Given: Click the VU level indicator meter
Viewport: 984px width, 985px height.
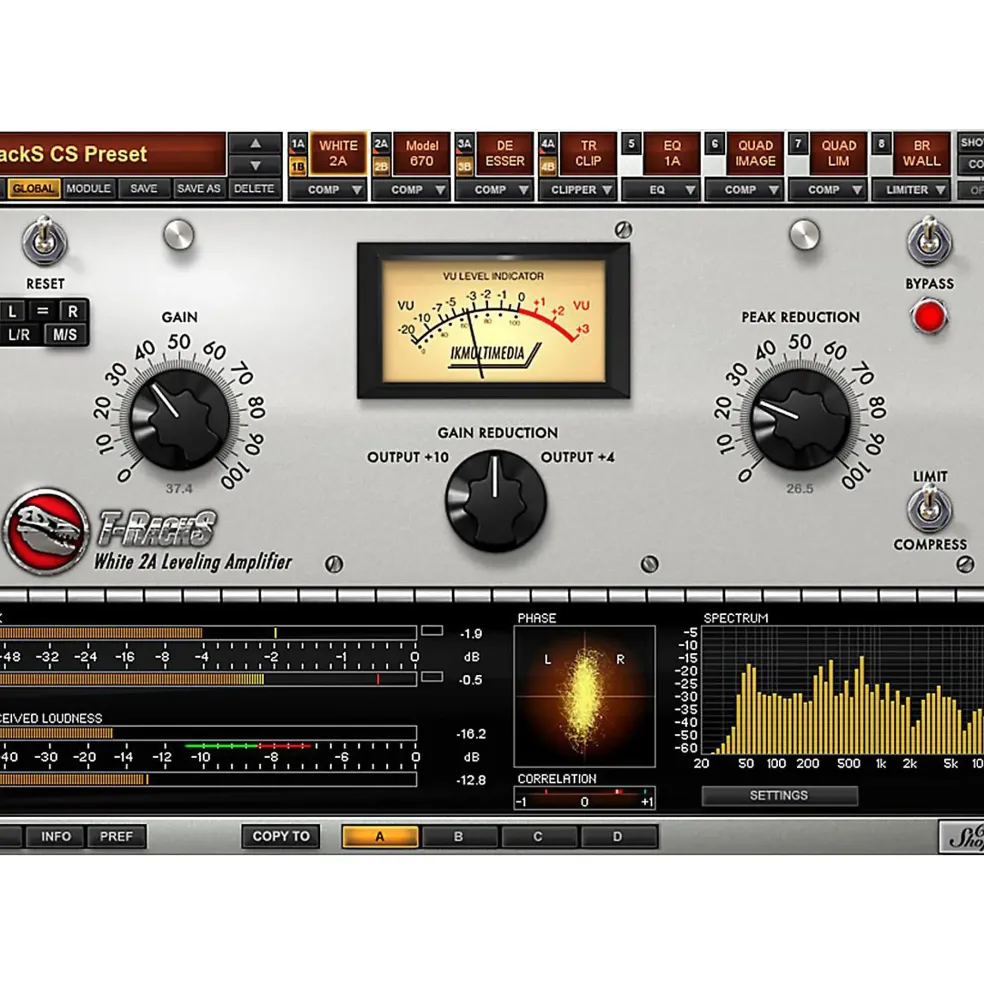Looking at the screenshot, I should (494, 321).
